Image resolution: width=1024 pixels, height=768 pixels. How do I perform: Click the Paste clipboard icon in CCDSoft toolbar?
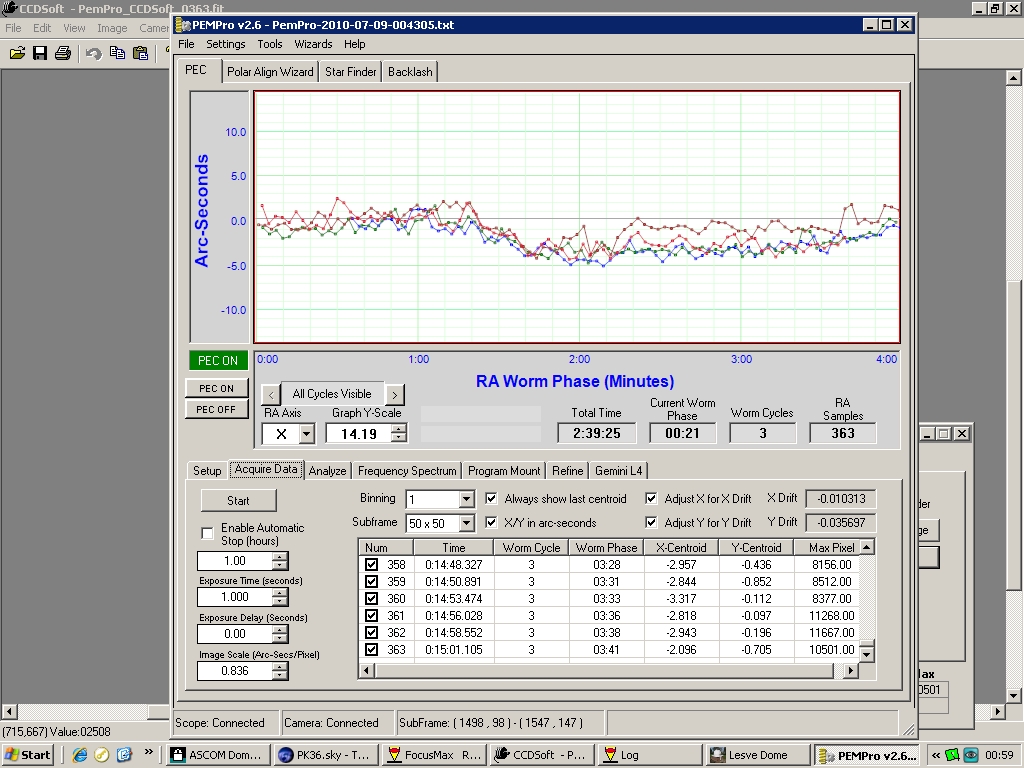(140, 53)
